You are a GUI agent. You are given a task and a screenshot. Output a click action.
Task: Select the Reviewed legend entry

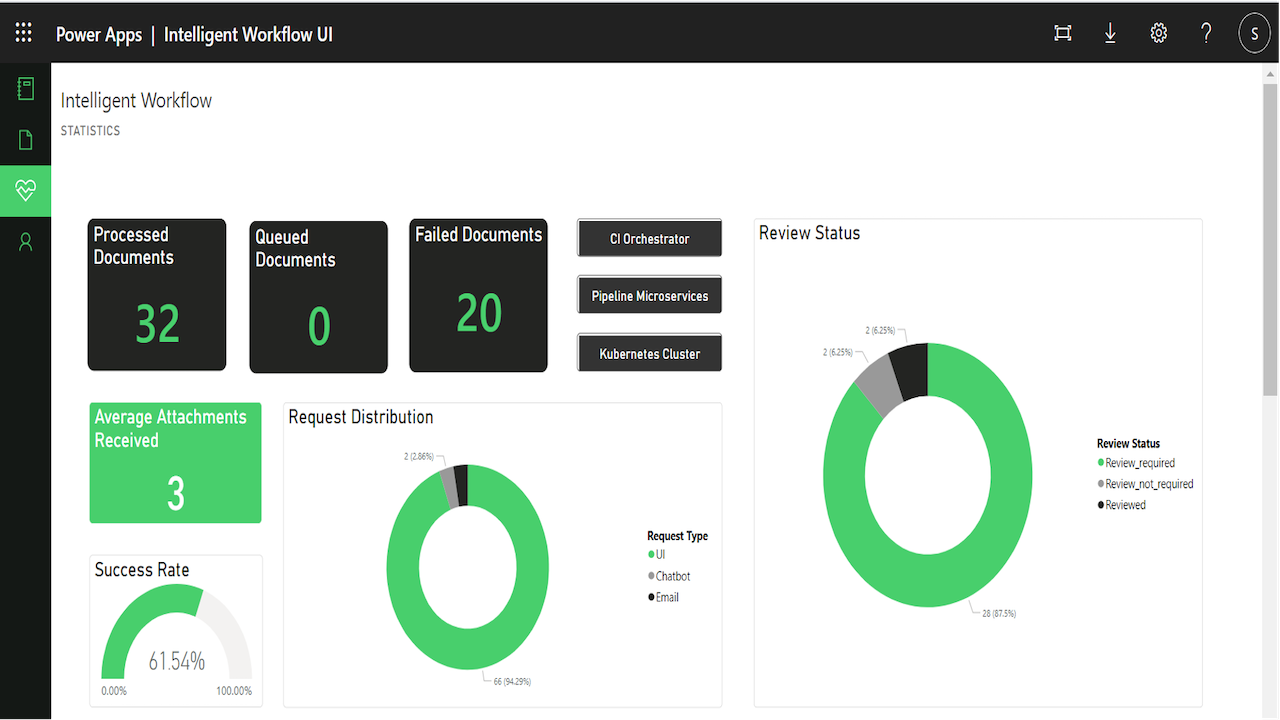pyautogui.click(x=1122, y=505)
